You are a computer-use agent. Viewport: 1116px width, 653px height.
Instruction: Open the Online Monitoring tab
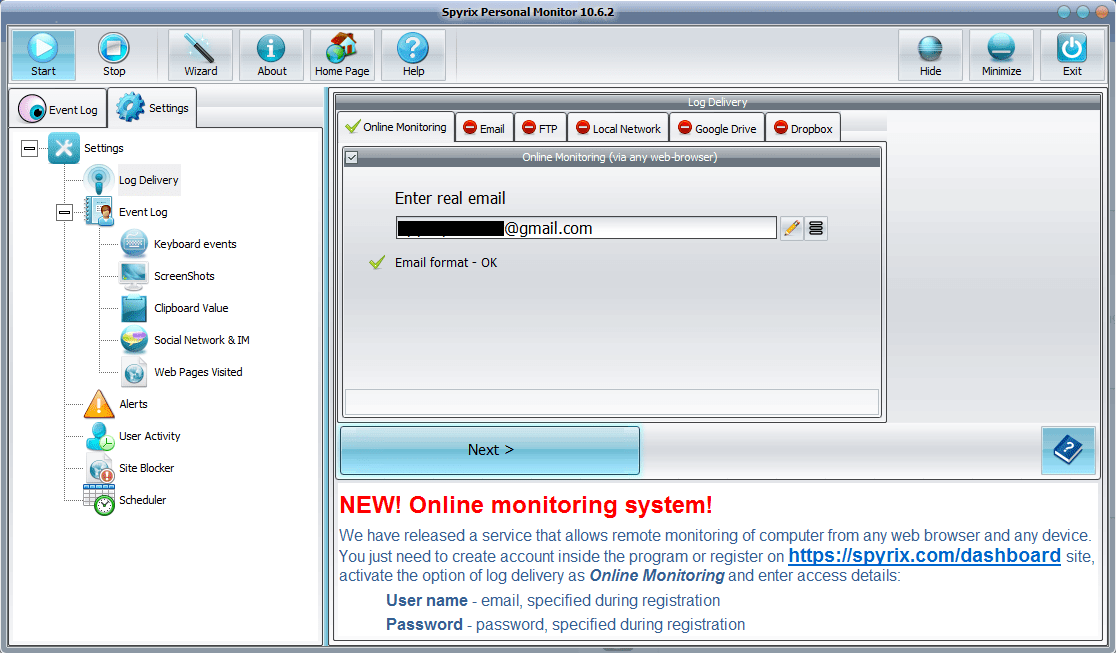(396, 127)
